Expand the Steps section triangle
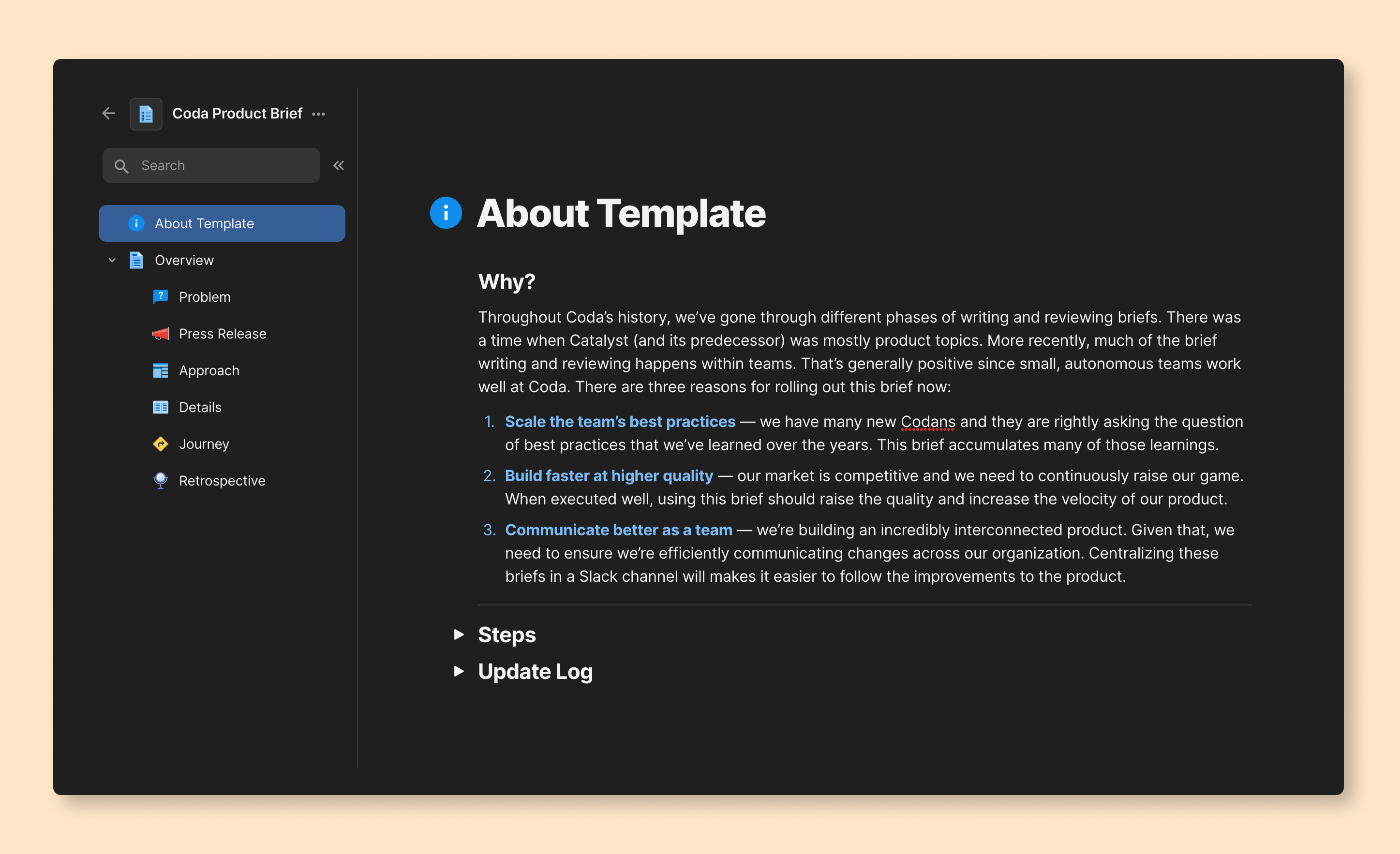 [x=459, y=634]
